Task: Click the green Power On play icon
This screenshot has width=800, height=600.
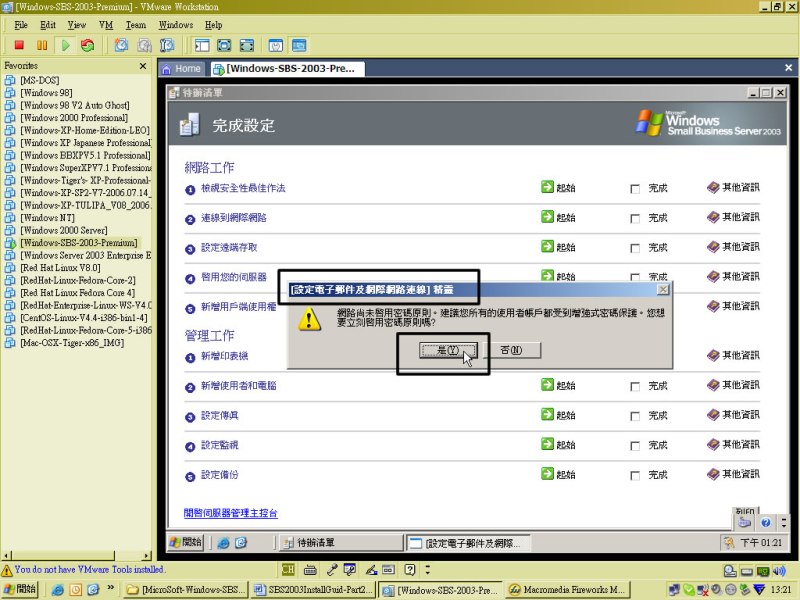Action: (x=66, y=45)
